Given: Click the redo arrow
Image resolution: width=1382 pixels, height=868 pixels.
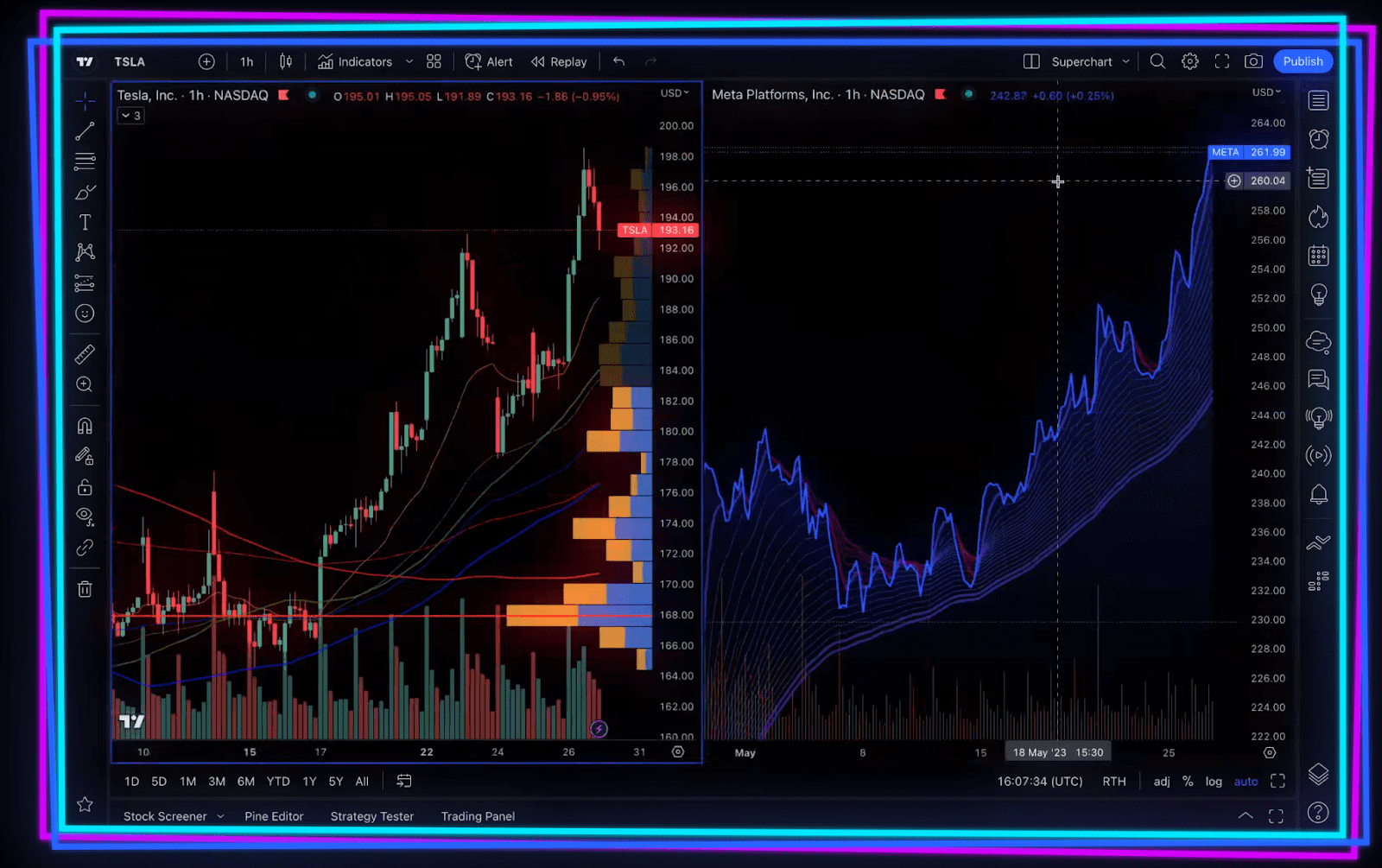Looking at the screenshot, I should (x=651, y=61).
